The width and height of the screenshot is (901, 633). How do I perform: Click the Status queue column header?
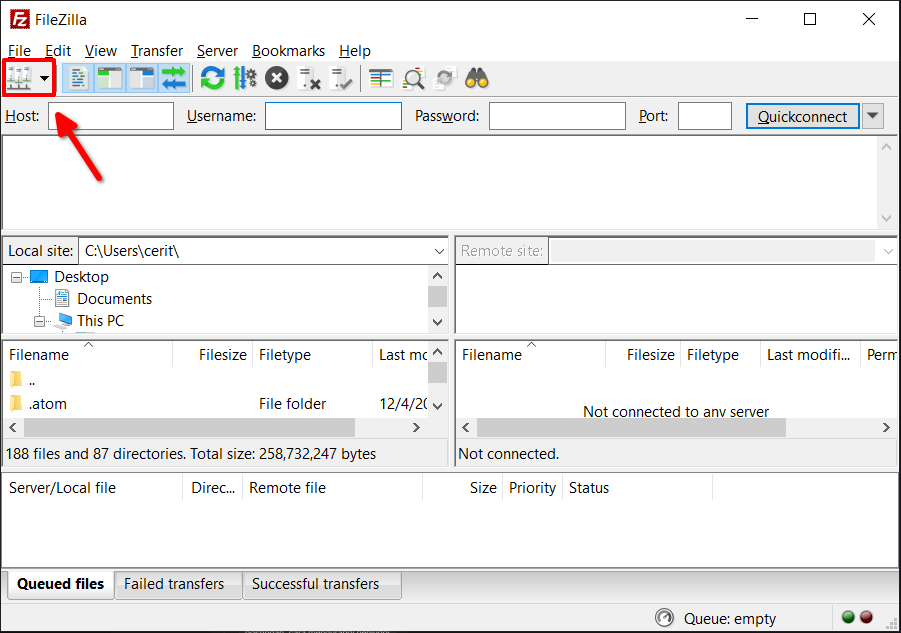pos(638,488)
